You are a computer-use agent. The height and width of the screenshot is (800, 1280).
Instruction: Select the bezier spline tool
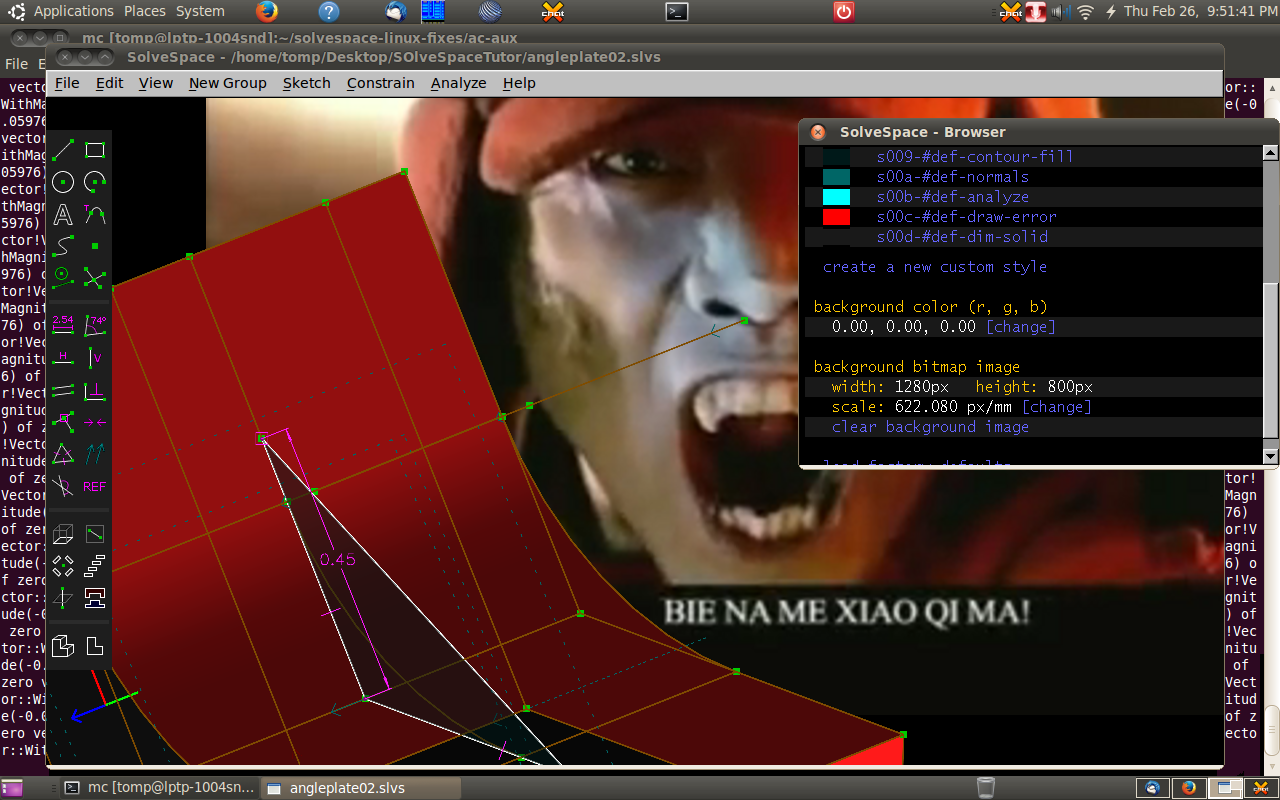pos(63,245)
